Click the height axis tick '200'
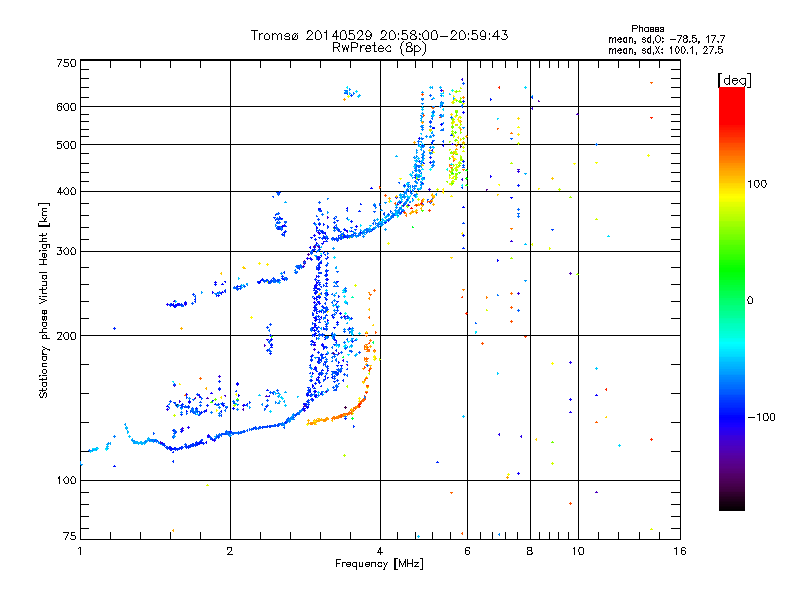The width and height of the screenshot is (800, 600). point(66,336)
